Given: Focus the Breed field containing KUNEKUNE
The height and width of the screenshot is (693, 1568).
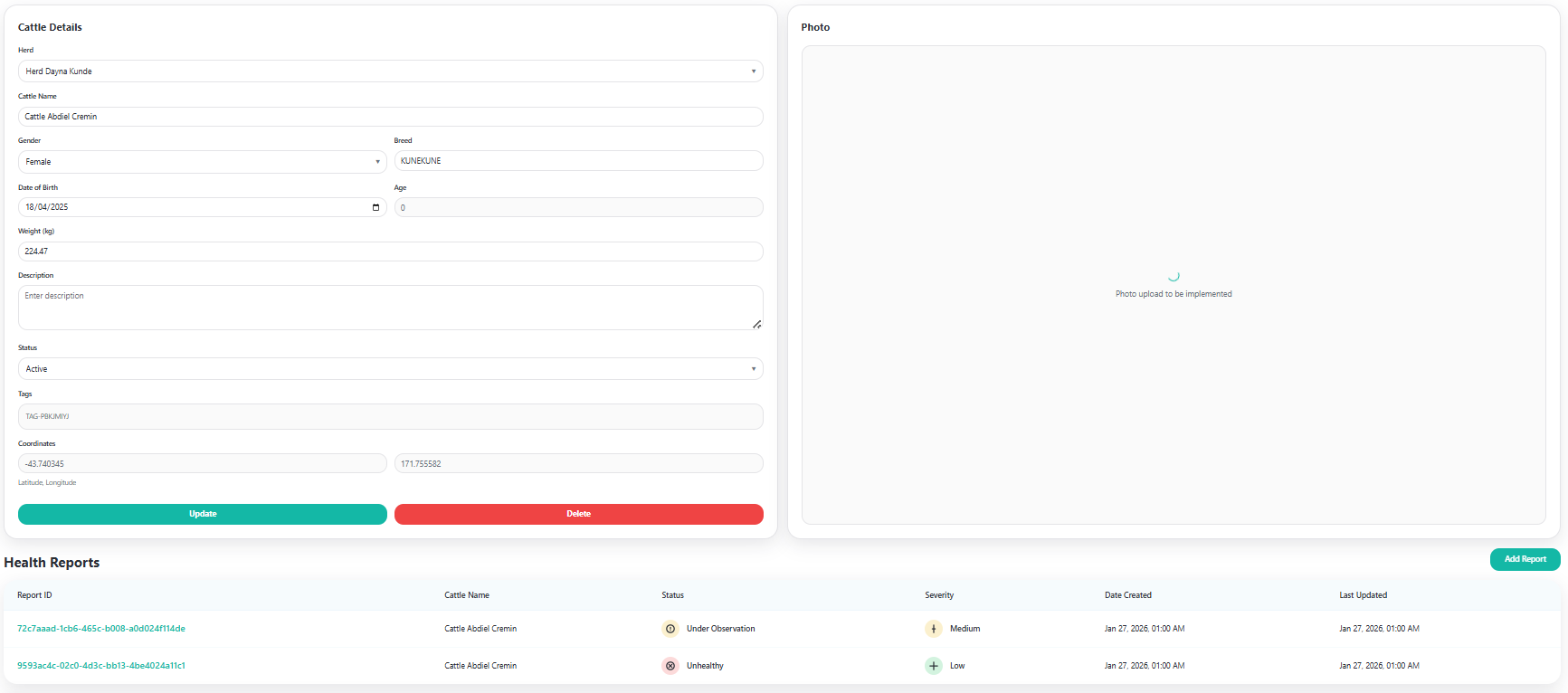Looking at the screenshot, I should pyautogui.click(x=578, y=161).
